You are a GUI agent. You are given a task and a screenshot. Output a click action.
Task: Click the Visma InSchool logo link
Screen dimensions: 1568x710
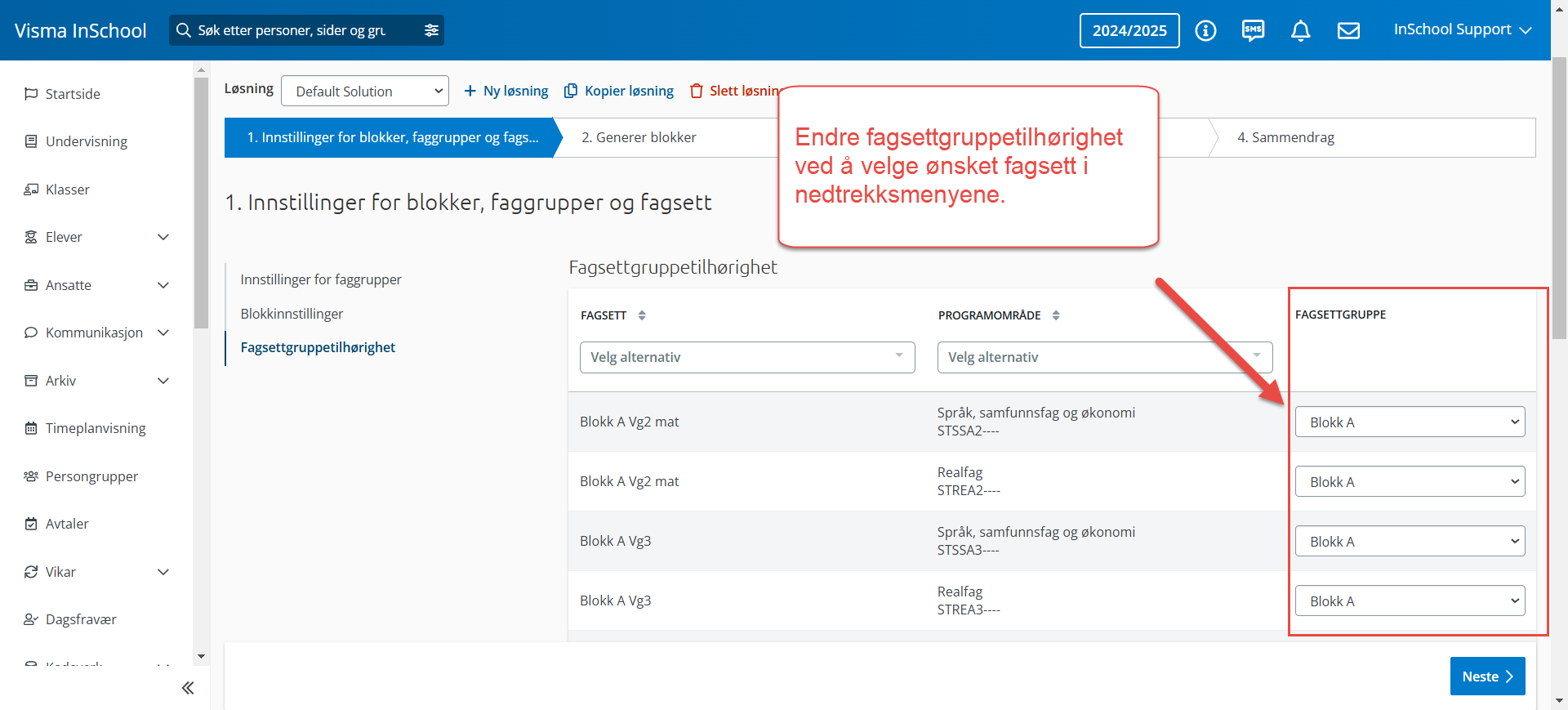click(81, 30)
